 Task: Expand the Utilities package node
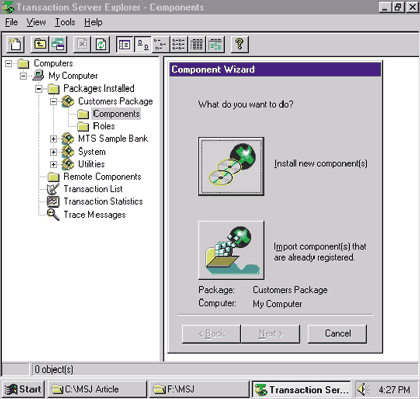(53, 164)
